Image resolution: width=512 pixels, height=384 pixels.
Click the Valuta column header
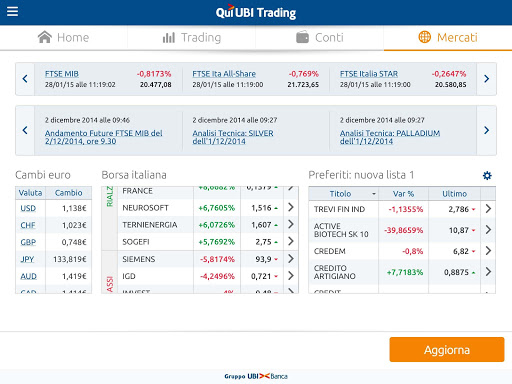coord(30,193)
